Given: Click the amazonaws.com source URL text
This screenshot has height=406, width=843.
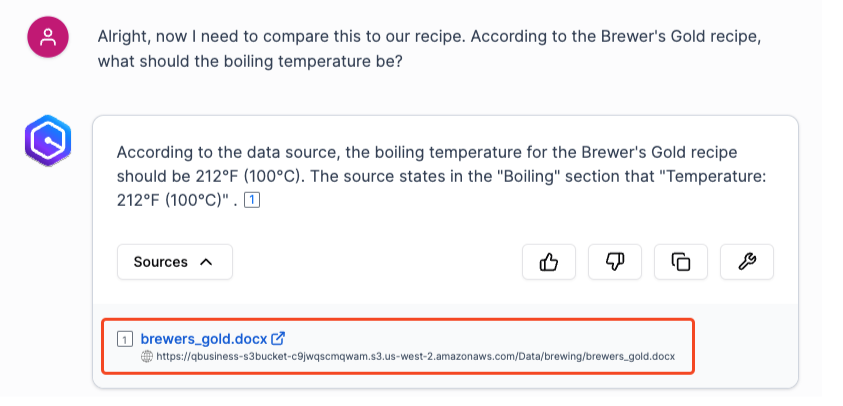Looking at the screenshot, I should point(415,356).
